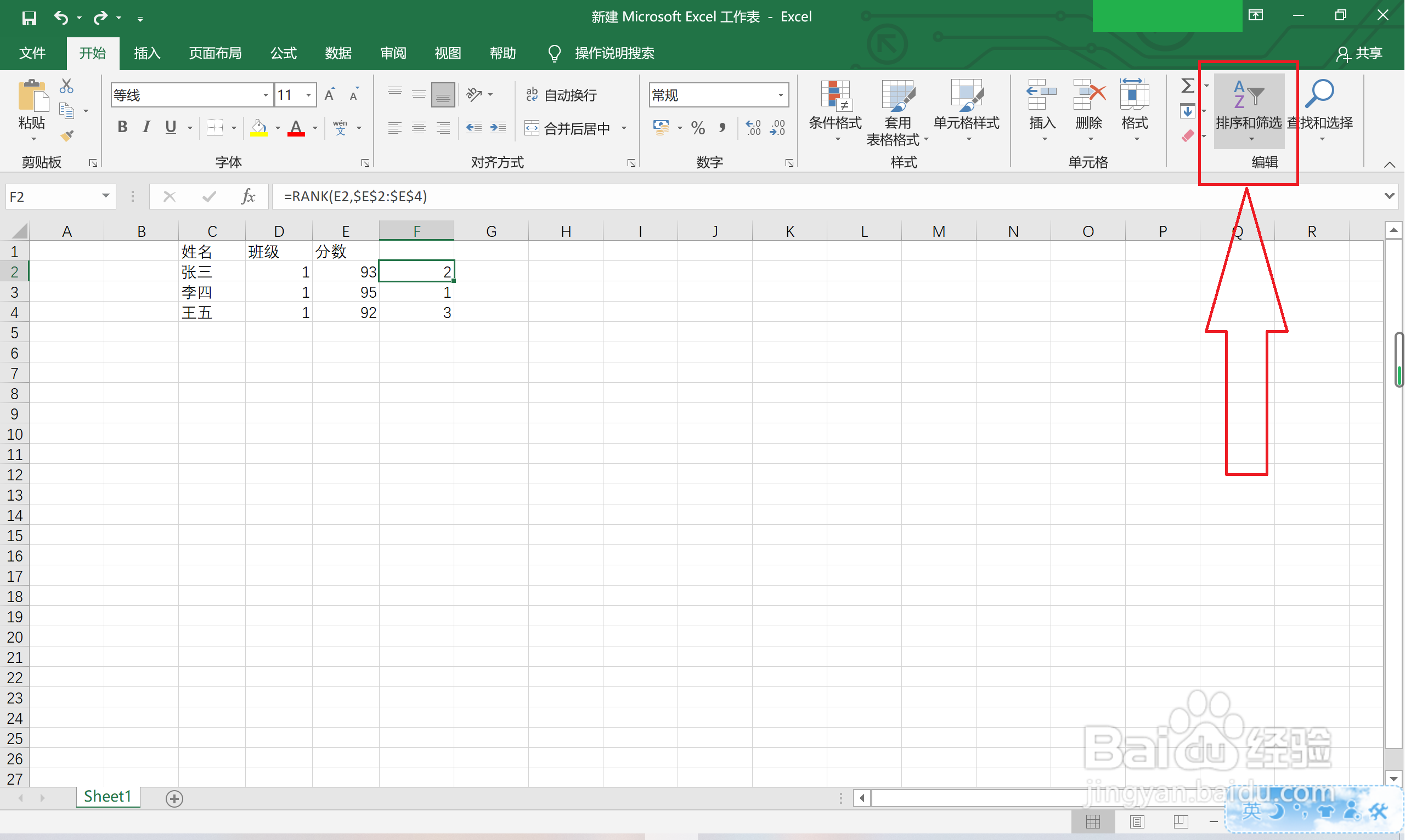
Task: Click the Cut scissors icon
Action: 66,86
